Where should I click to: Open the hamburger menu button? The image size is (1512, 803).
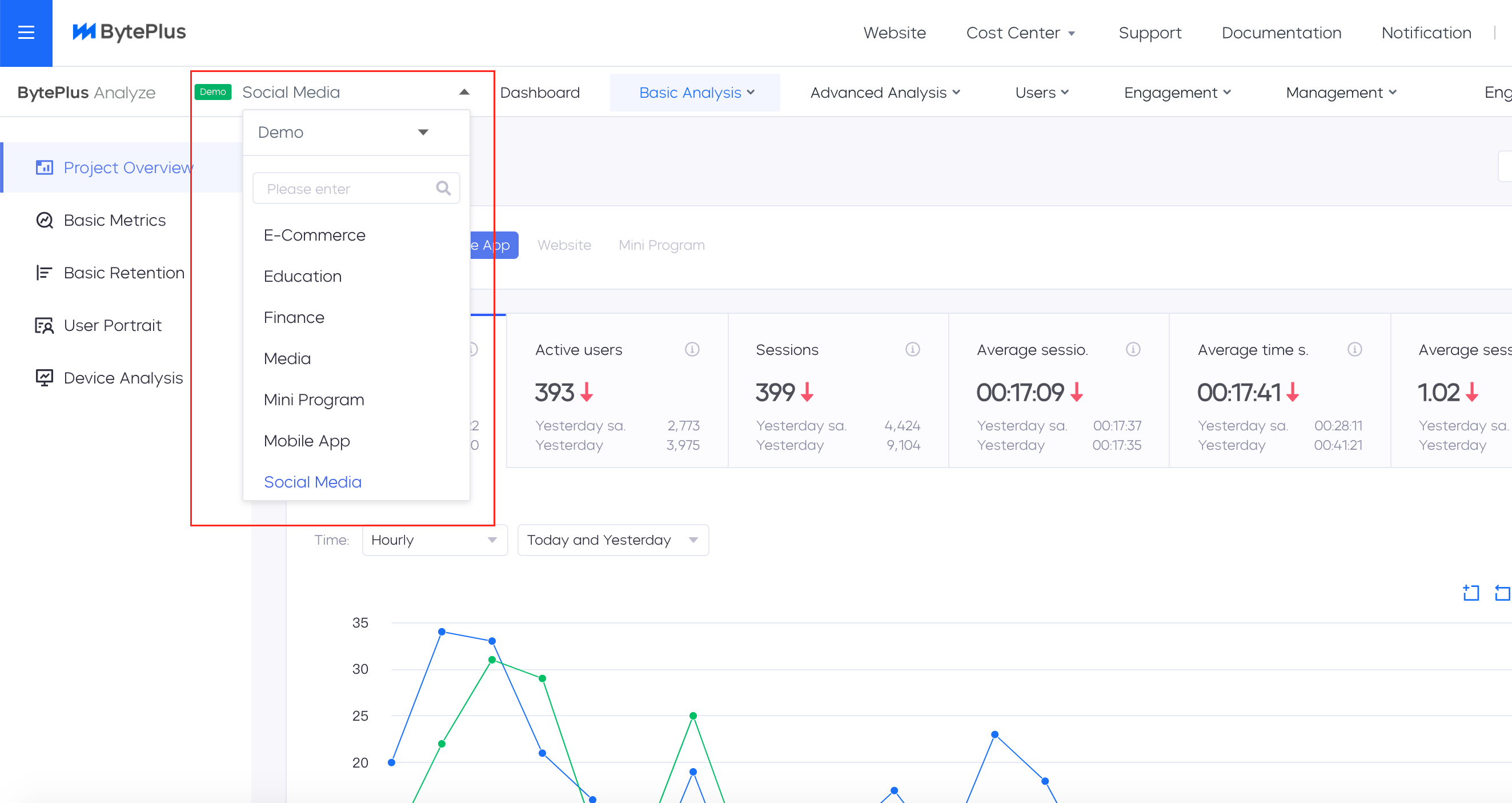(26, 33)
